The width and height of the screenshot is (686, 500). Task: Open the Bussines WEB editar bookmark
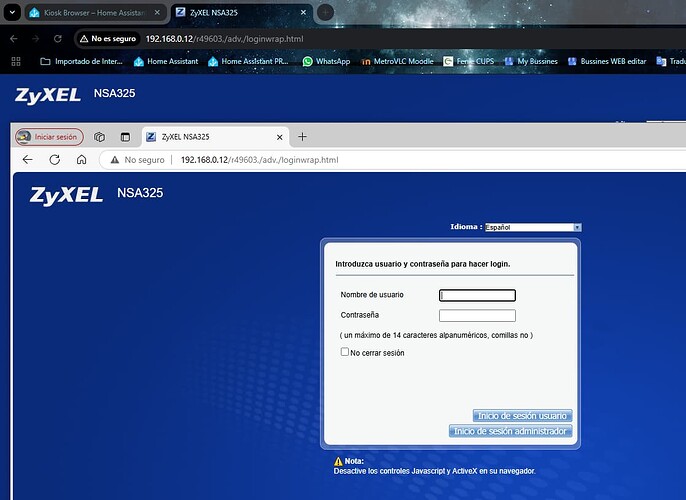tap(607, 61)
